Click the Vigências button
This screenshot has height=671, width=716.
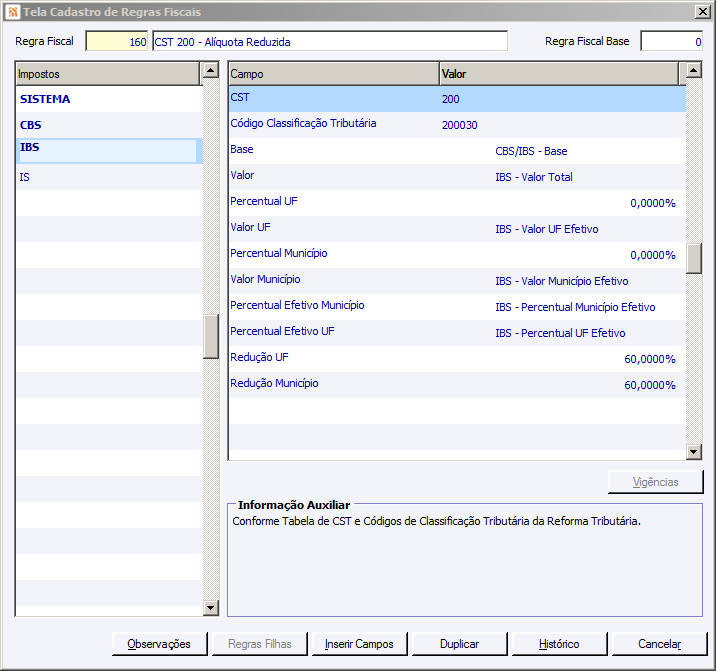(x=655, y=482)
